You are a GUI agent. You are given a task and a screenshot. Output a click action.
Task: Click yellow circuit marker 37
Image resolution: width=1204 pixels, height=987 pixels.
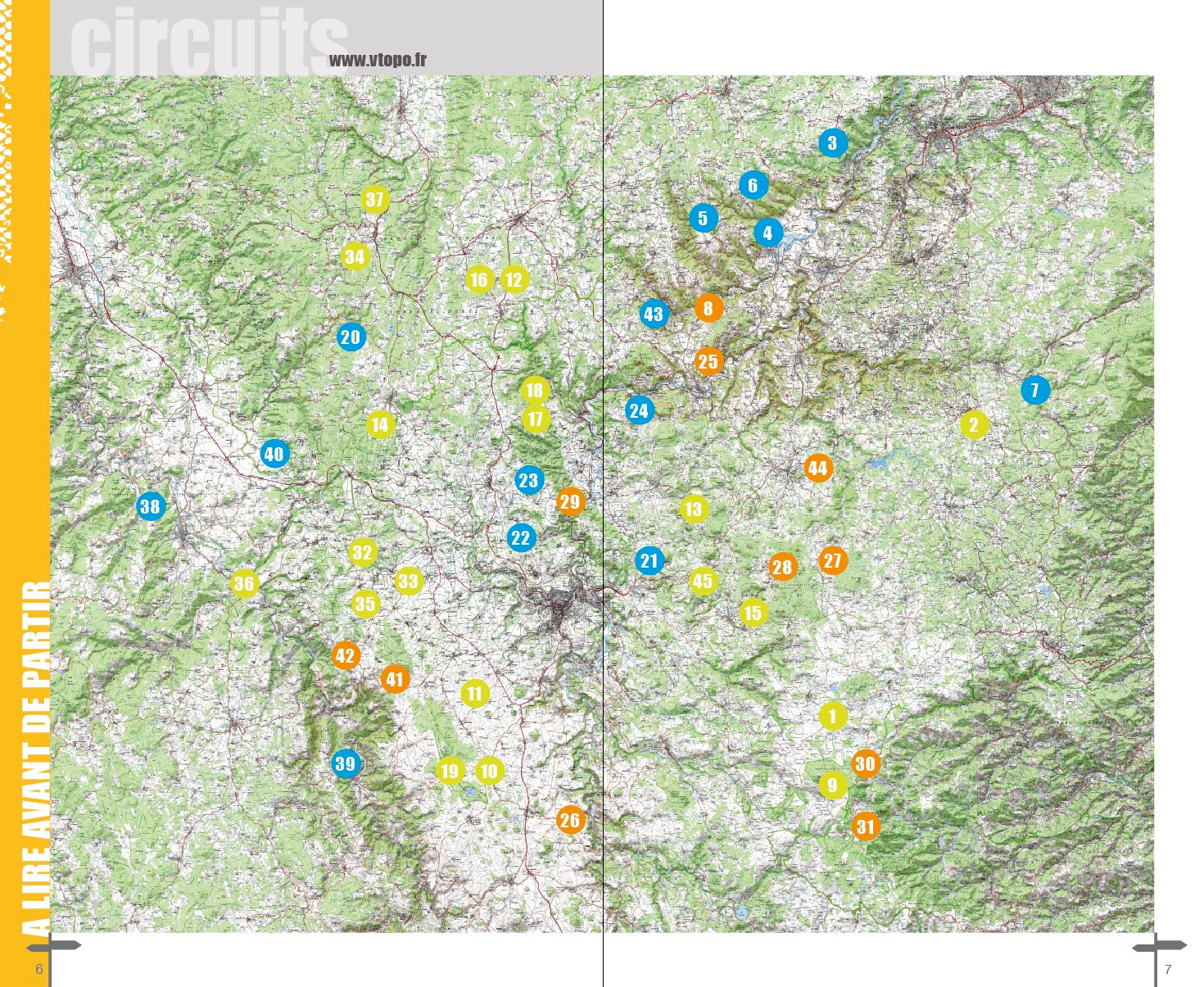[x=374, y=200]
